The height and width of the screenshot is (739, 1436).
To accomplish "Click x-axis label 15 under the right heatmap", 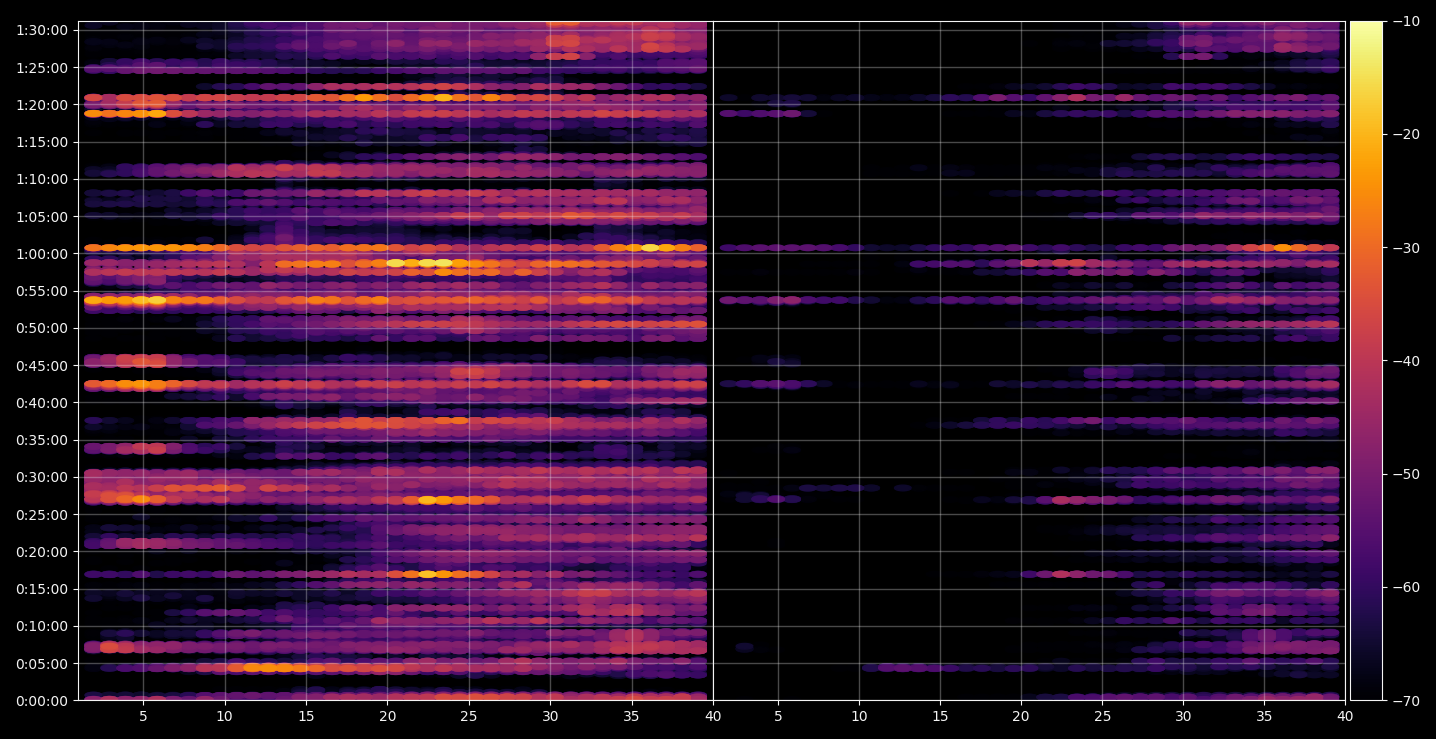I will point(939,717).
